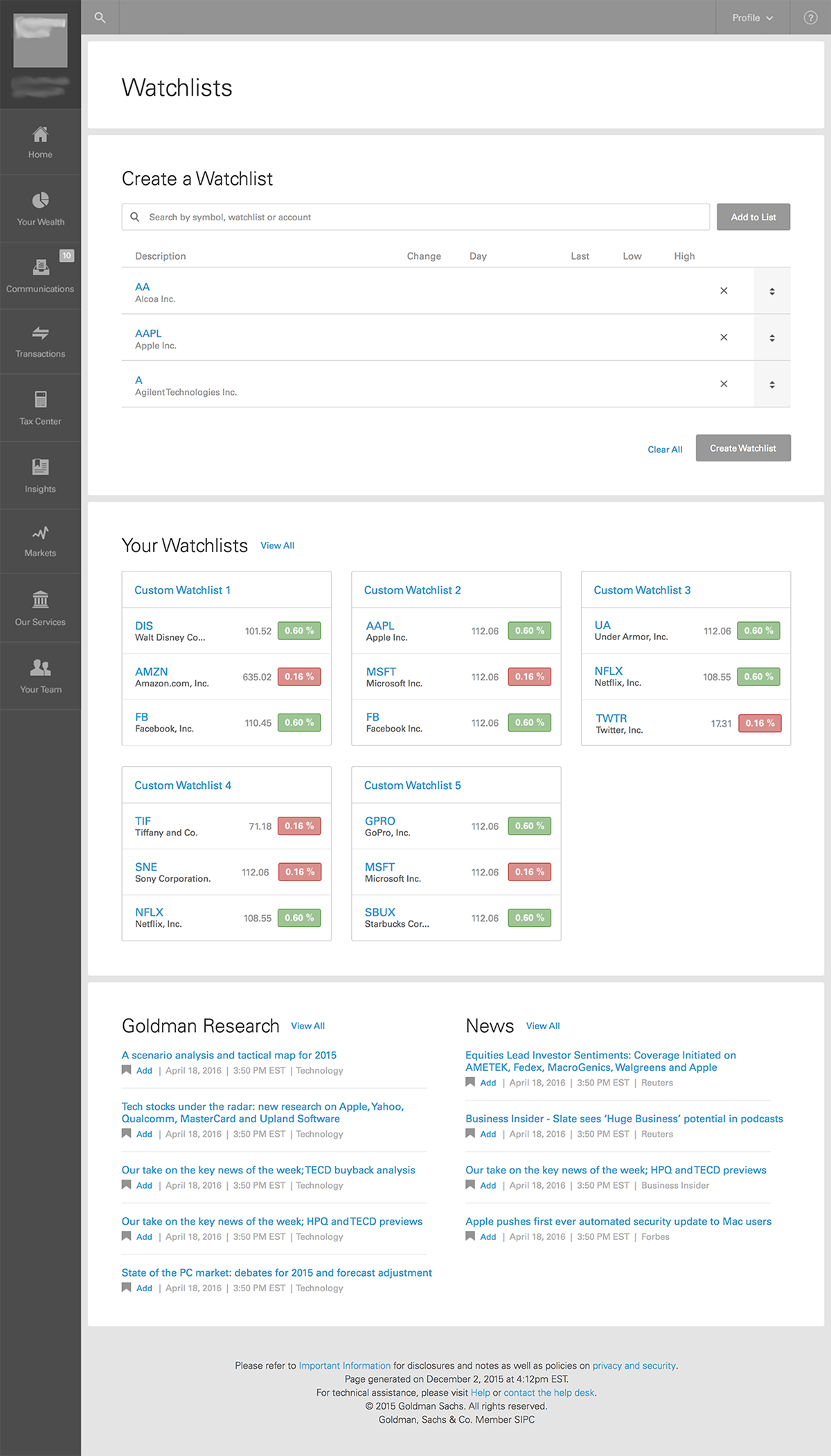Open TWTR Twitter ticker
The width and height of the screenshot is (831, 1456).
tap(611, 718)
